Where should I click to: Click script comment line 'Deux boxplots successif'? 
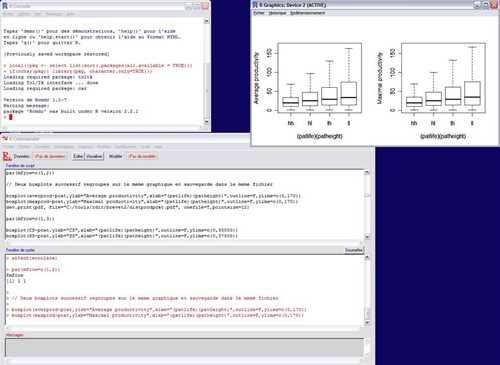click(139, 184)
